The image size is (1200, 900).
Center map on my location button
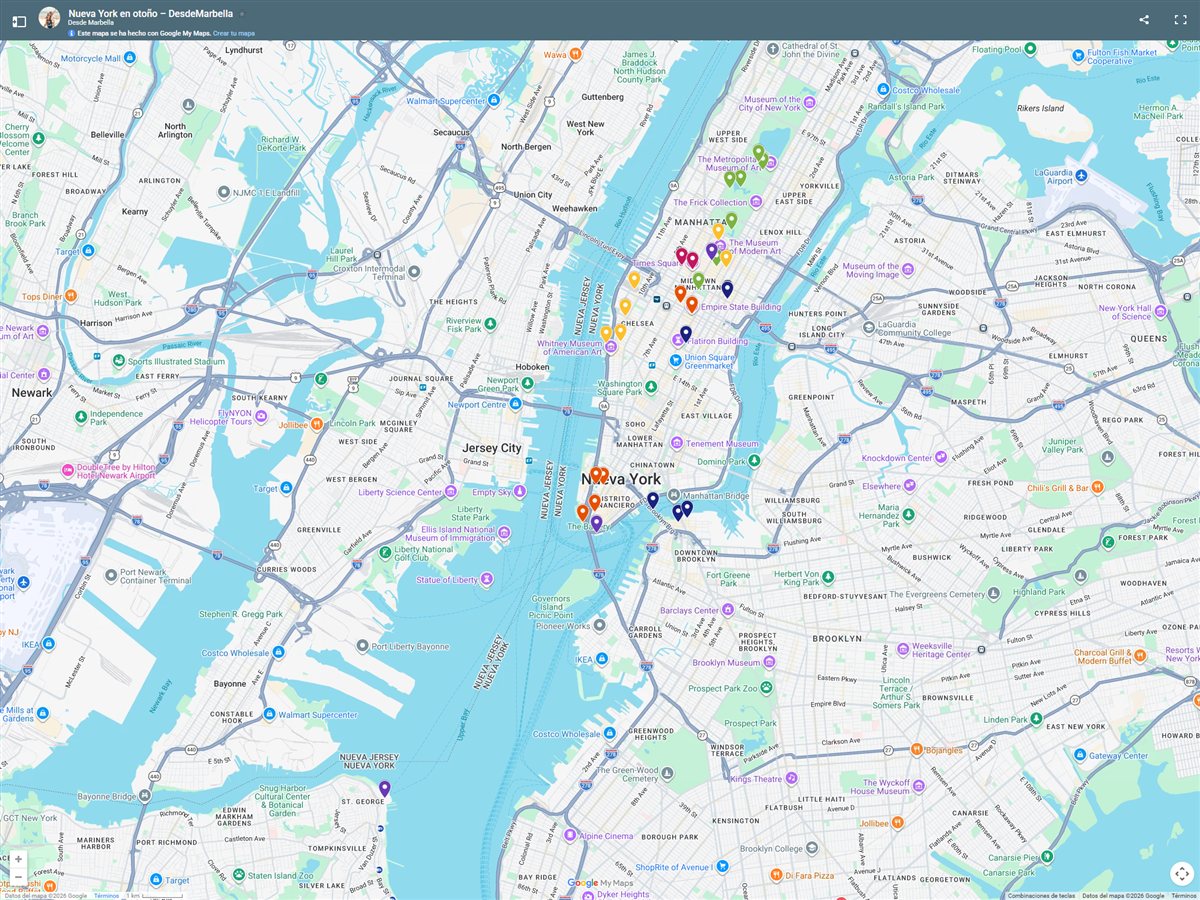(x=1182, y=873)
